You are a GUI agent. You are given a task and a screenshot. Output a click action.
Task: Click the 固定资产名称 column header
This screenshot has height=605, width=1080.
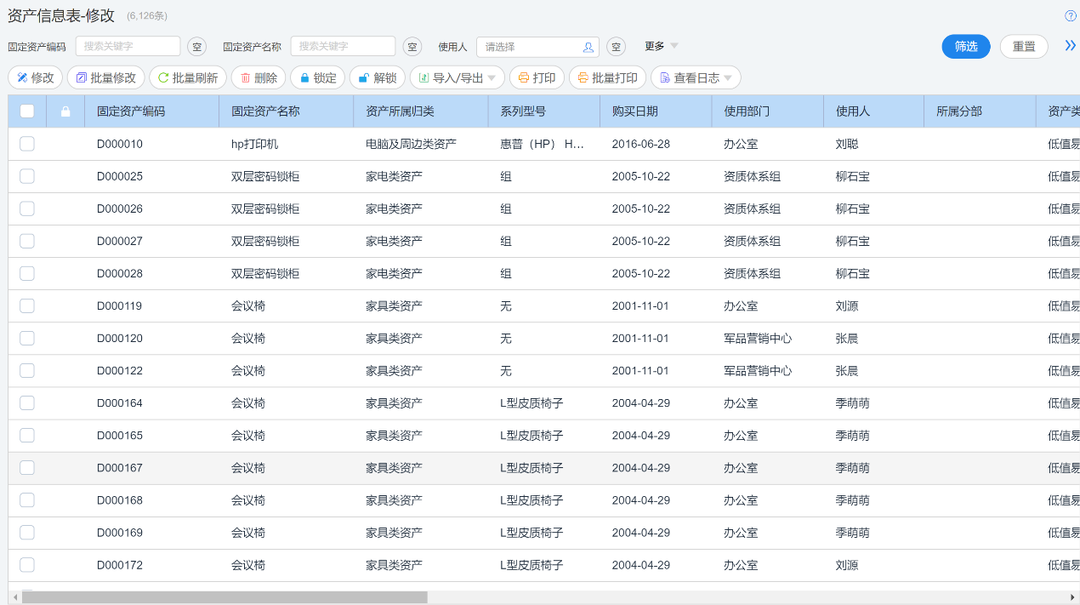[x=265, y=111]
